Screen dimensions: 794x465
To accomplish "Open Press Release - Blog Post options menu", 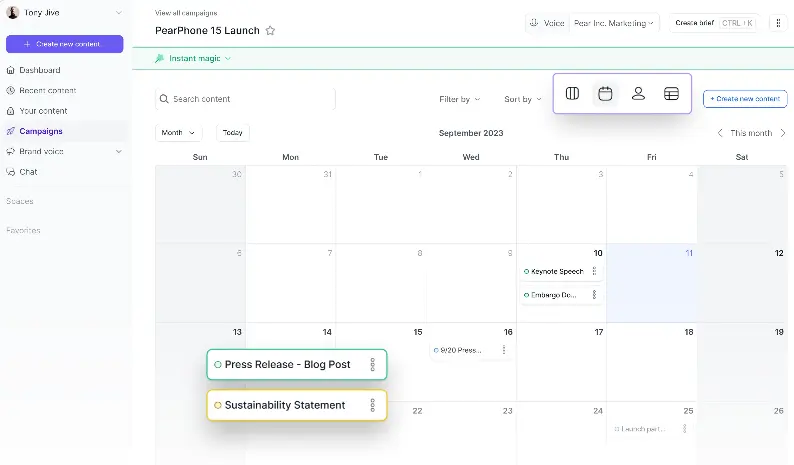I will point(372,365).
